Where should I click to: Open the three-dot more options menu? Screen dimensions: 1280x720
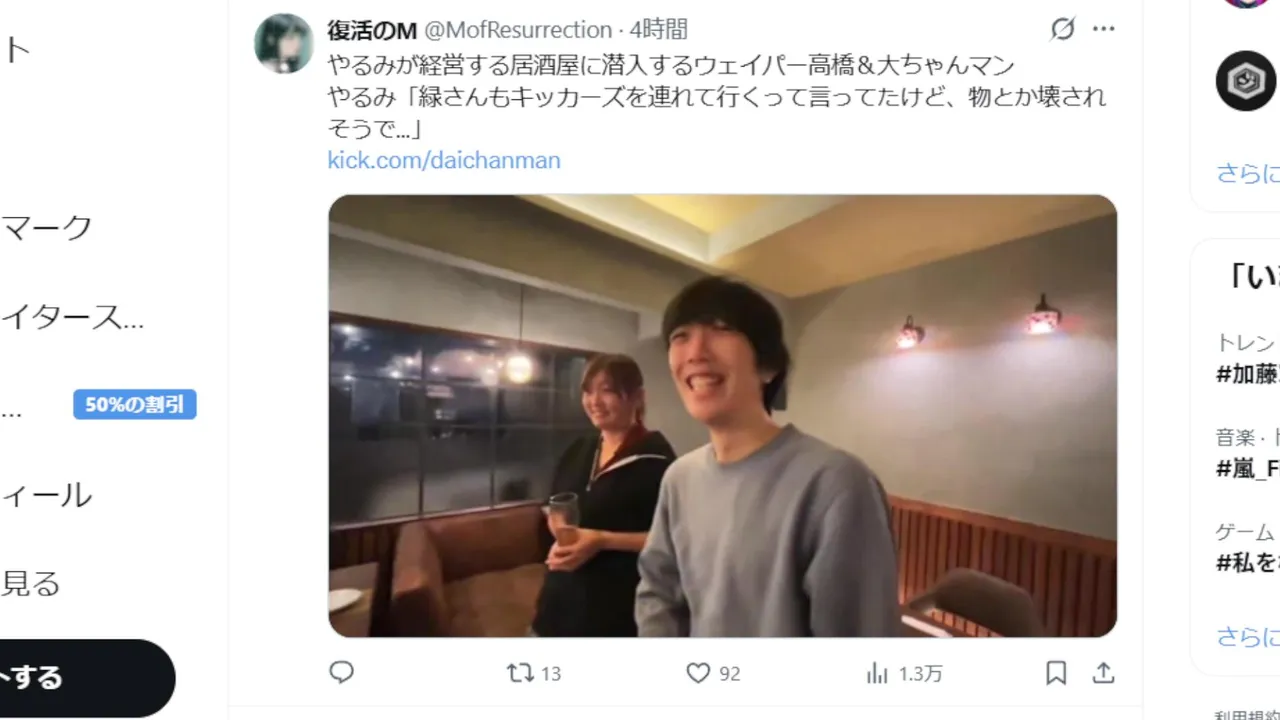pos(1103,29)
